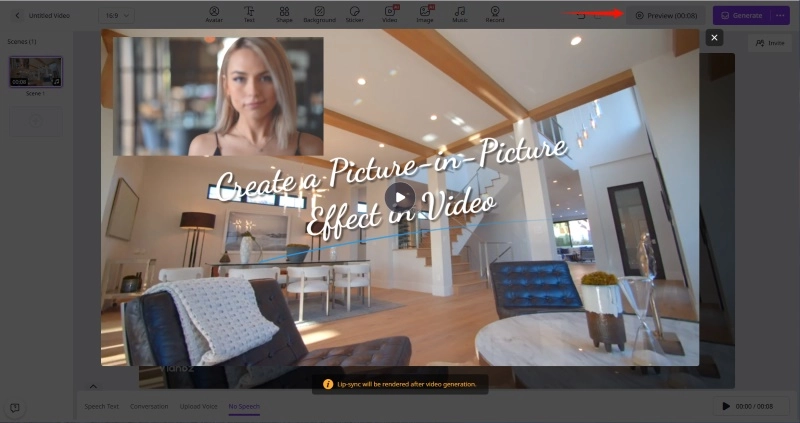Add a new scene with plus

(36, 121)
